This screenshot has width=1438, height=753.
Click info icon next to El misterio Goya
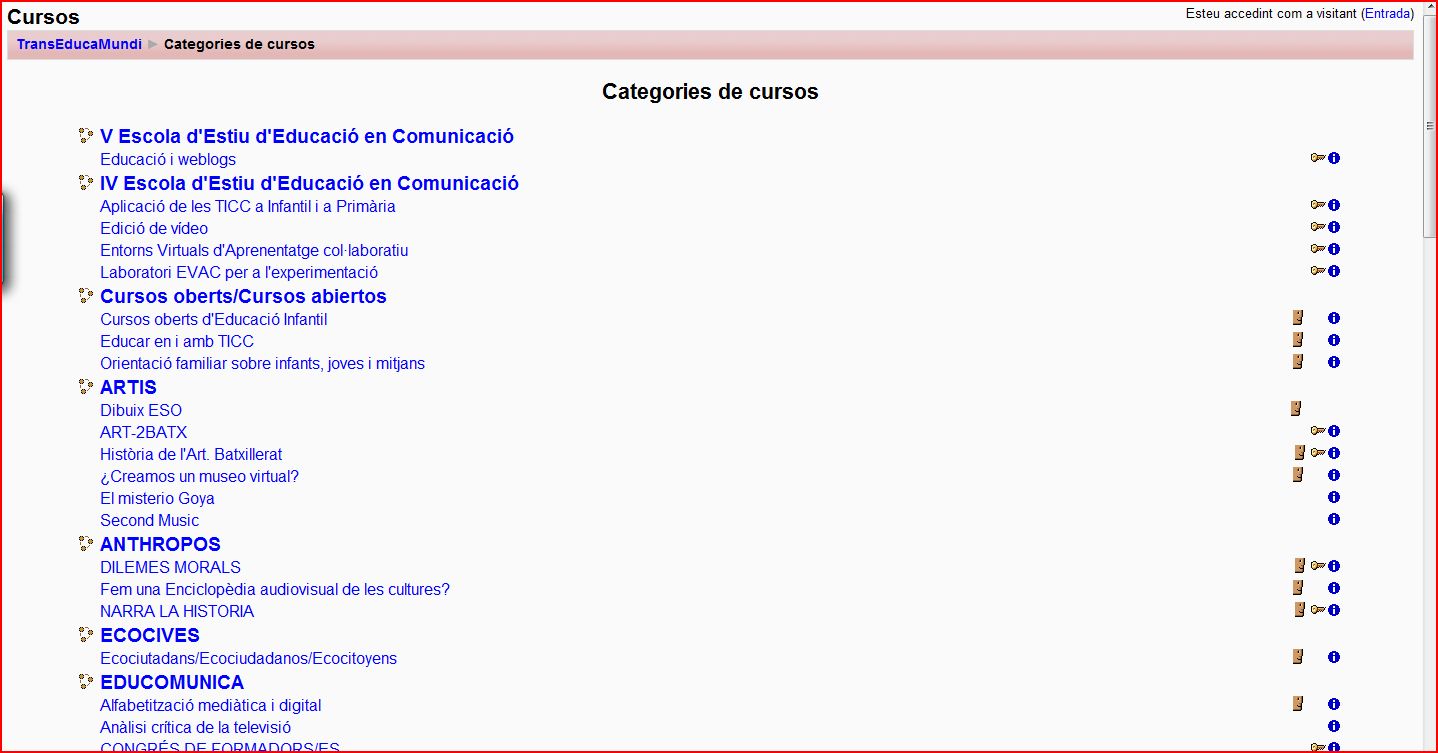coord(1333,498)
